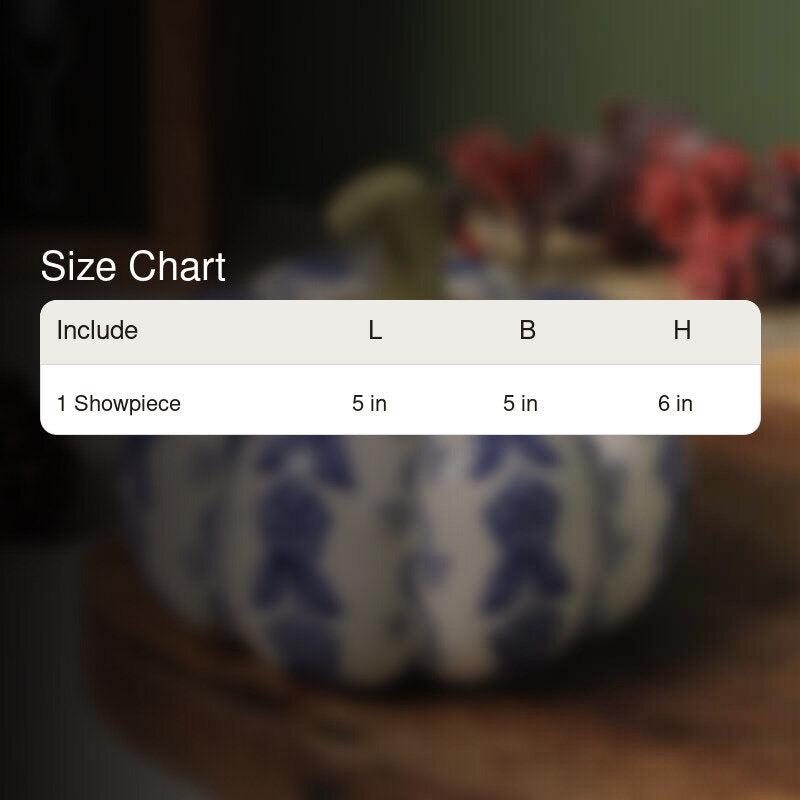This screenshot has height=800, width=800.
Task: Click the dark background area top left
Action: 77,102
